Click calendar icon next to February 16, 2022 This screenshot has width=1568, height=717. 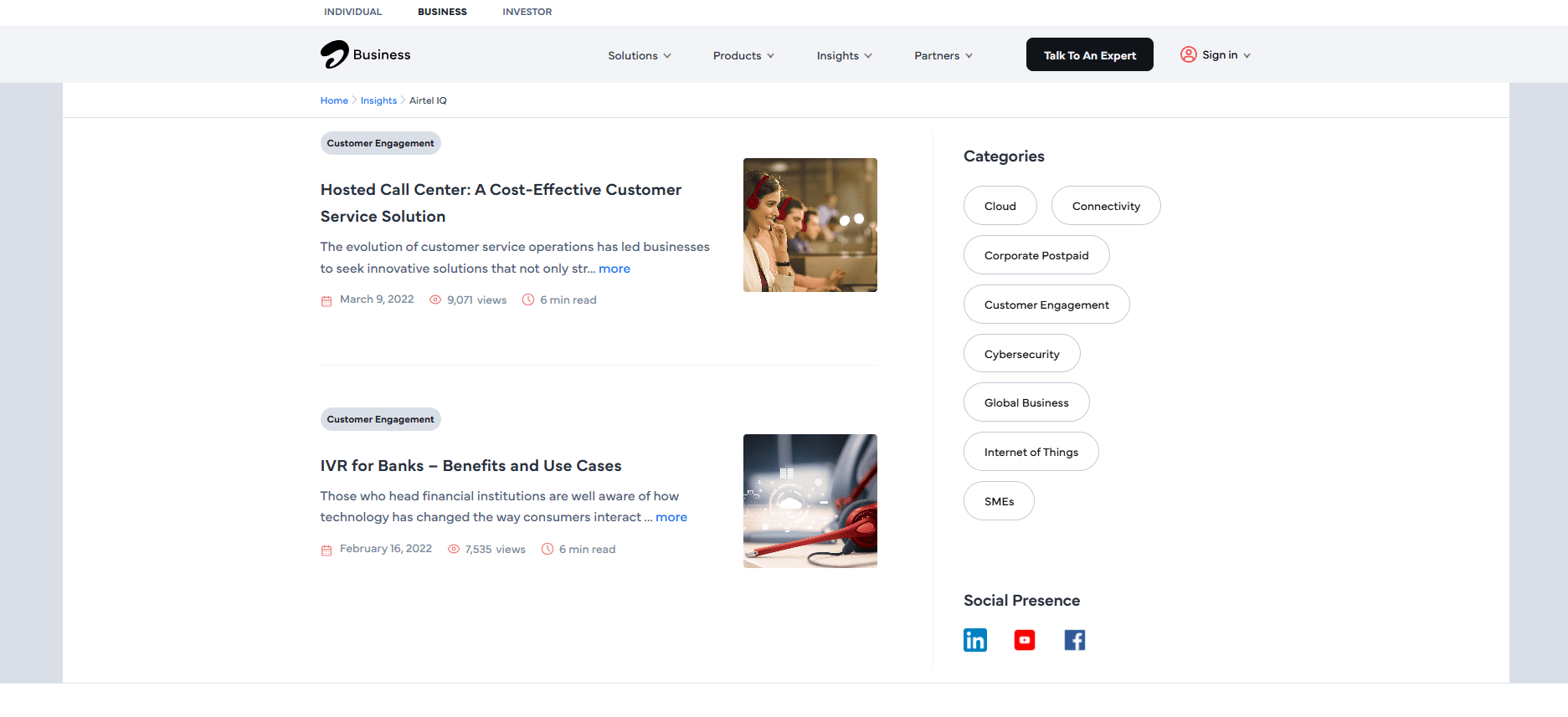pyautogui.click(x=326, y=550)
